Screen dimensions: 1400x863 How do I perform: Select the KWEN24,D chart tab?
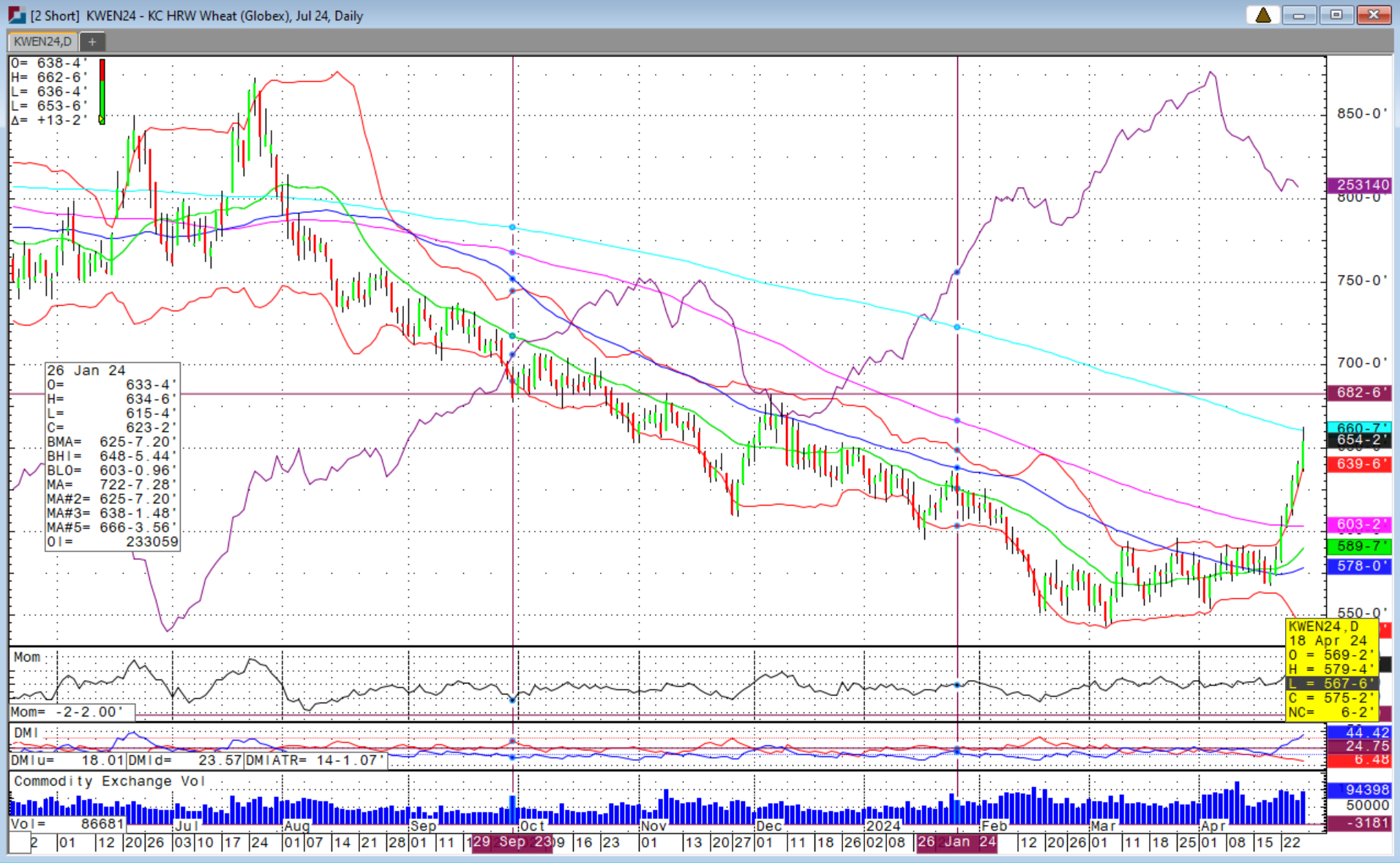(40, 42)
